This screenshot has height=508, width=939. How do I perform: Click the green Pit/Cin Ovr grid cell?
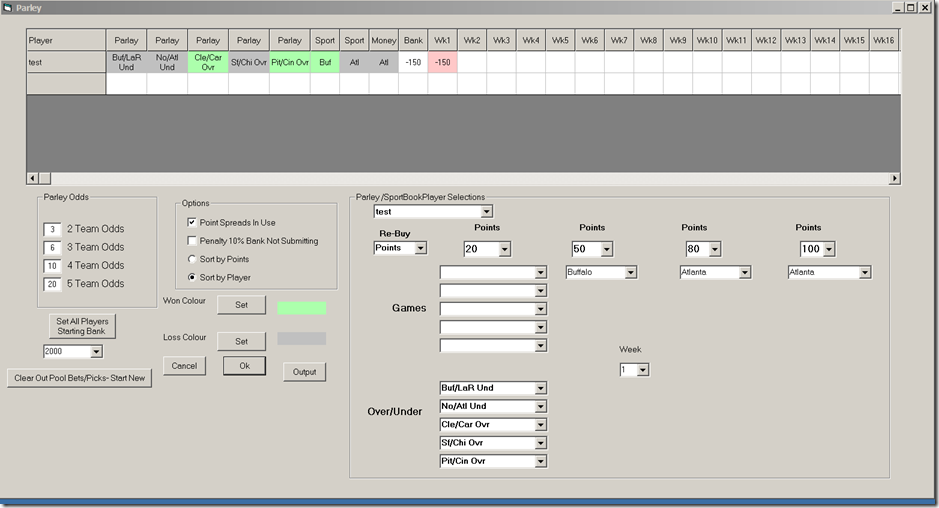[290, 62]
